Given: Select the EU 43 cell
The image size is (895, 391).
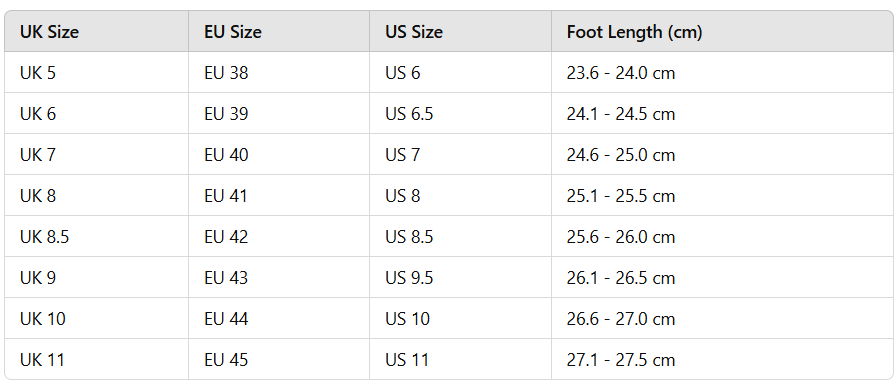Looking at the screenshot, I should 279,277.
